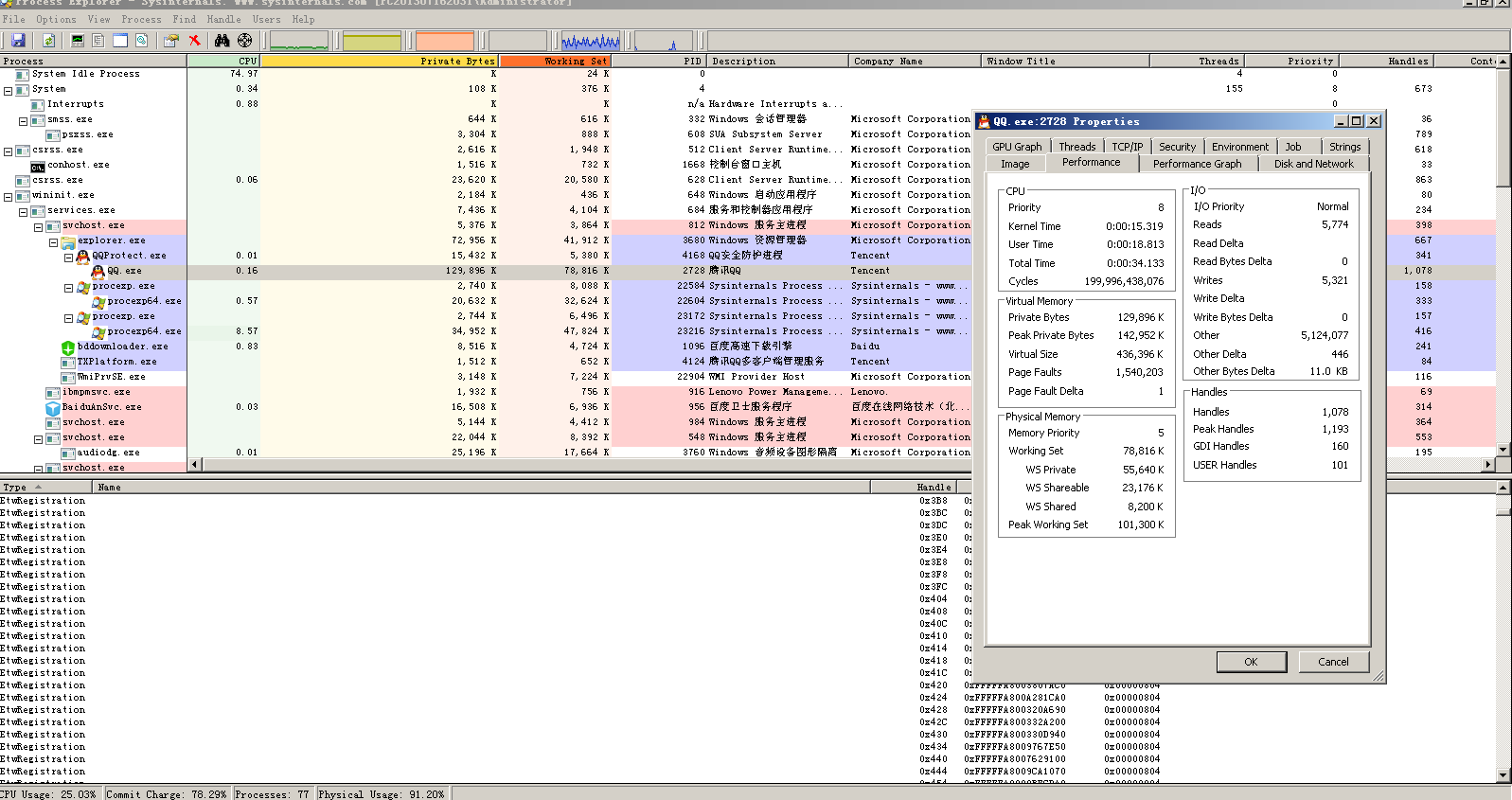Open the Process menu
The width and height of the screenshot is (1512, 800).
tap(141, 19)
